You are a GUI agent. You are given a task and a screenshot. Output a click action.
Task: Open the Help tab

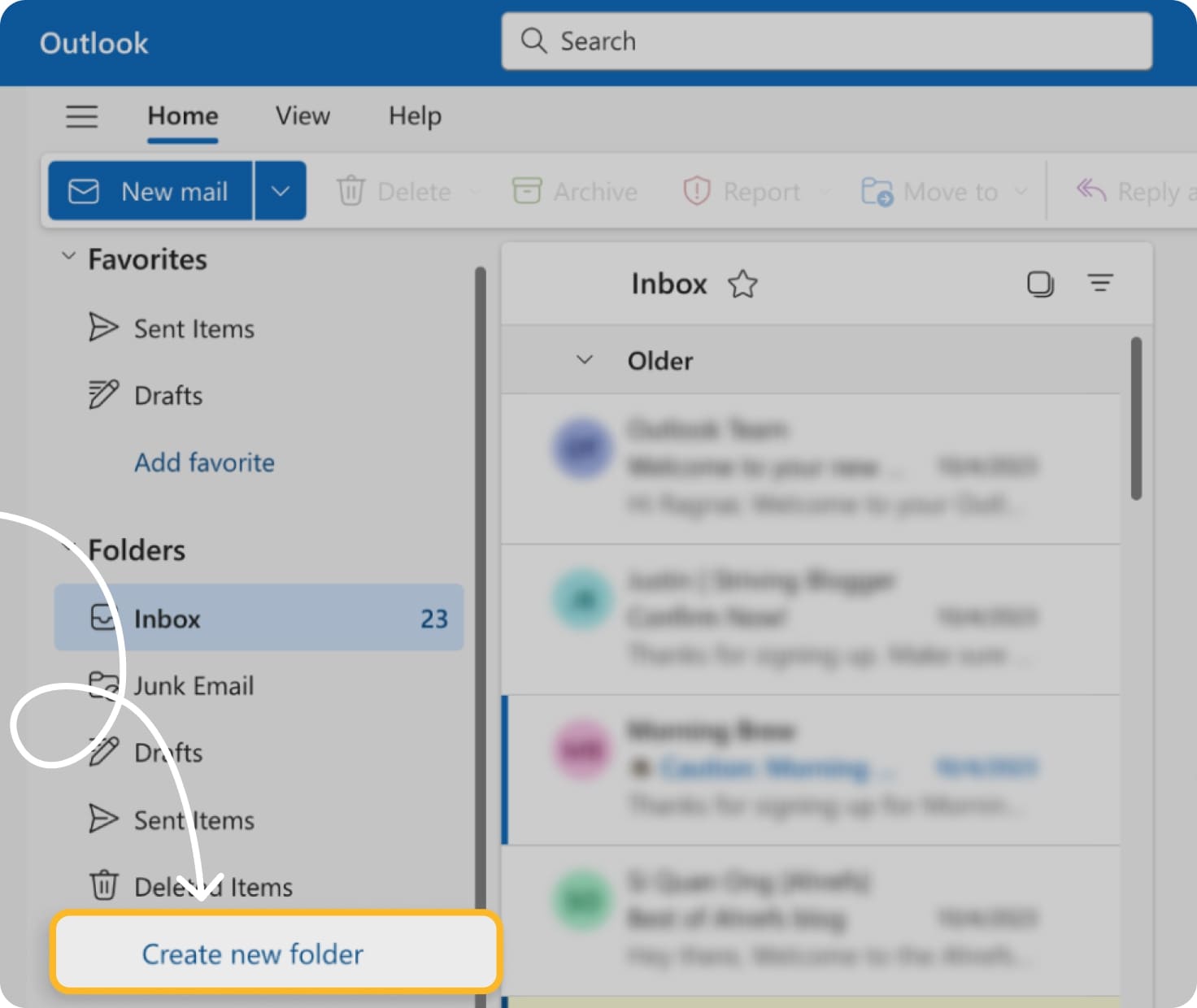coord(414,116)
